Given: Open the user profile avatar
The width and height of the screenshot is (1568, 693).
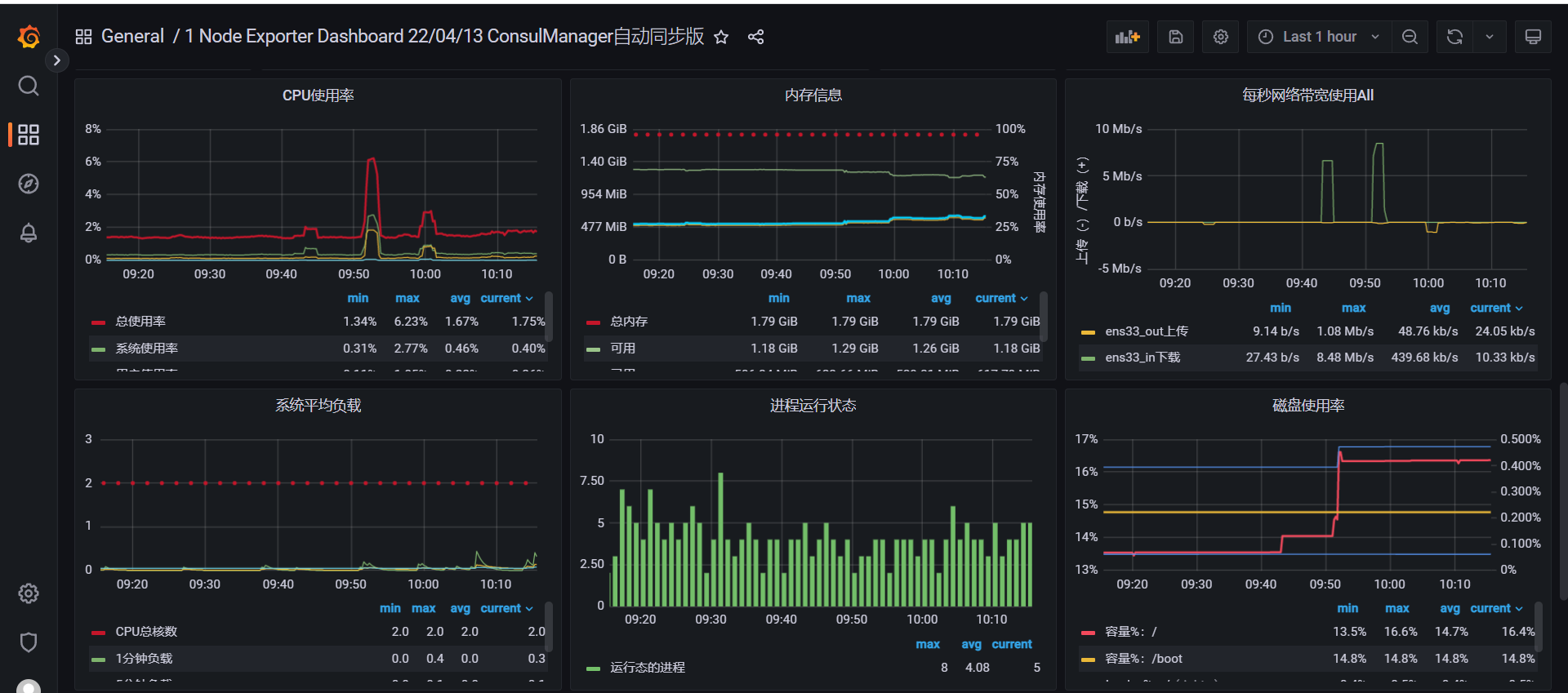Looking at the screenshot, I should tap(29, 686).
